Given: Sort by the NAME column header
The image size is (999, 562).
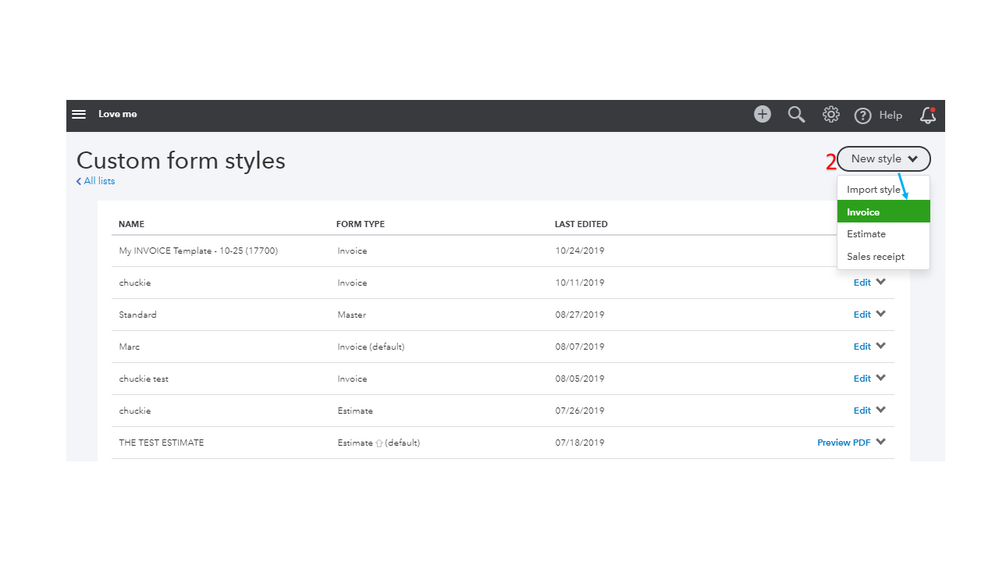Looking at the screenshot, I should click(131, 224).
